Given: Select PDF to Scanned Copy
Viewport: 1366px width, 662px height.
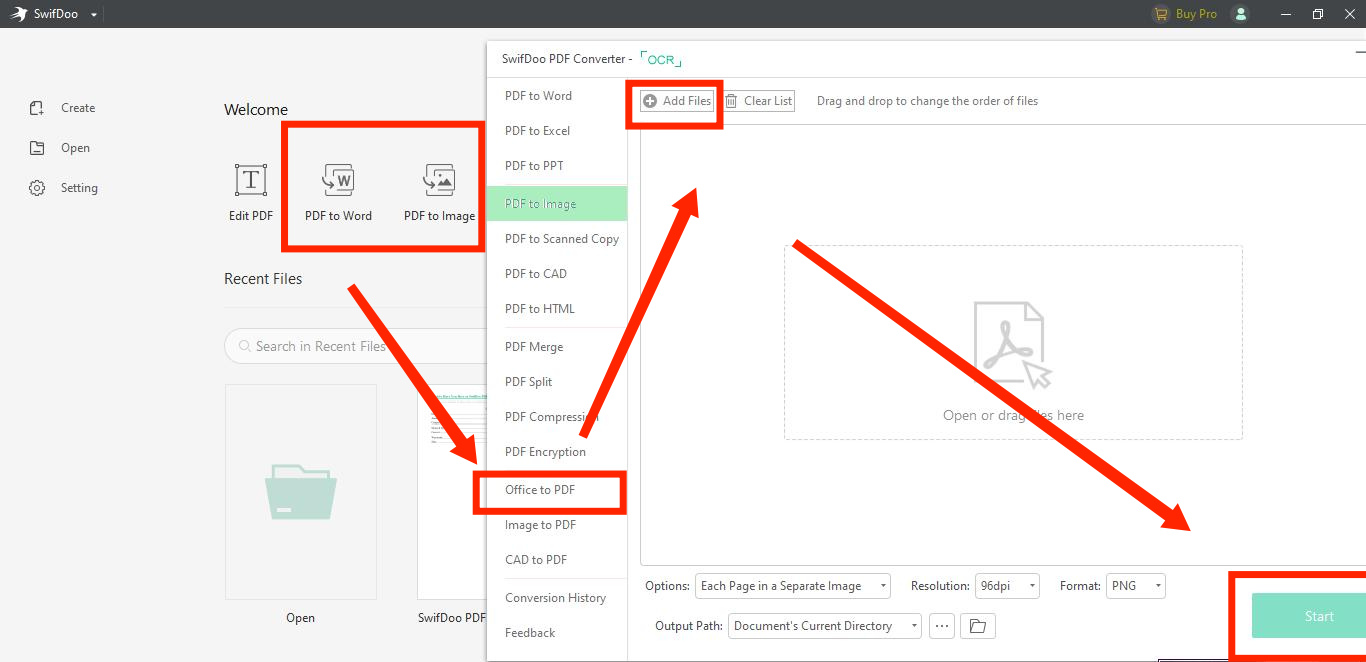Looking at the screenshot, I should point(557,239).
